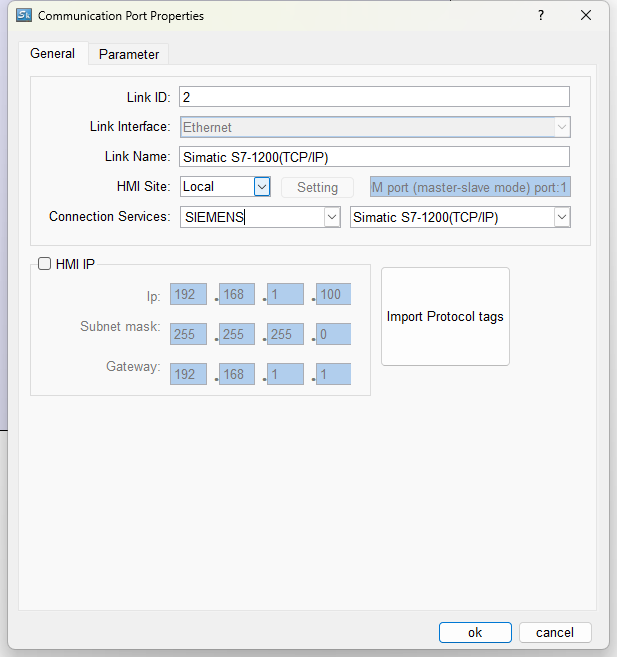
Task: Click the Import Protocol tags button
Action: pos(445,317)
